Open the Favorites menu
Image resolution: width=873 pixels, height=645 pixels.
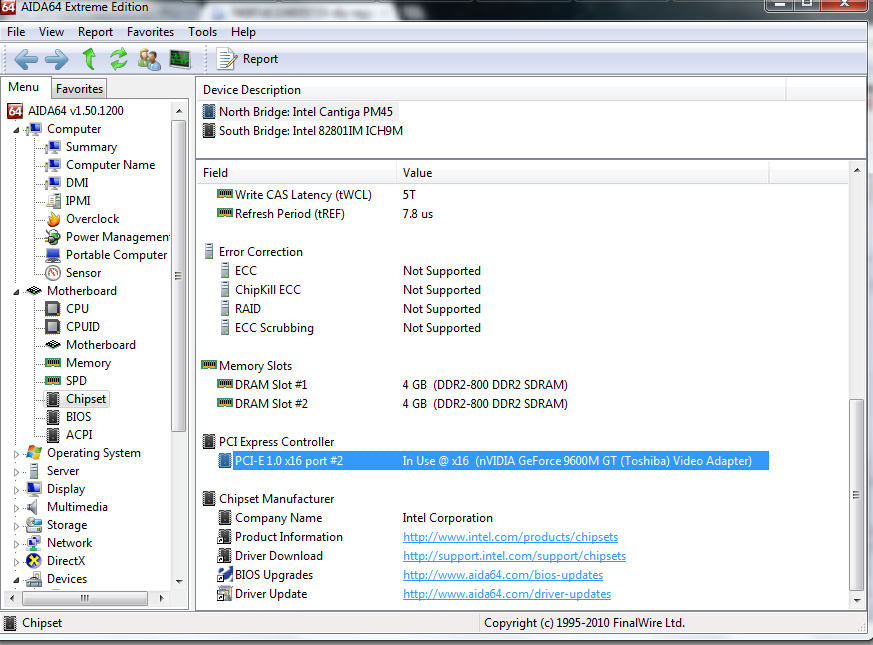[x=150, y=32]
